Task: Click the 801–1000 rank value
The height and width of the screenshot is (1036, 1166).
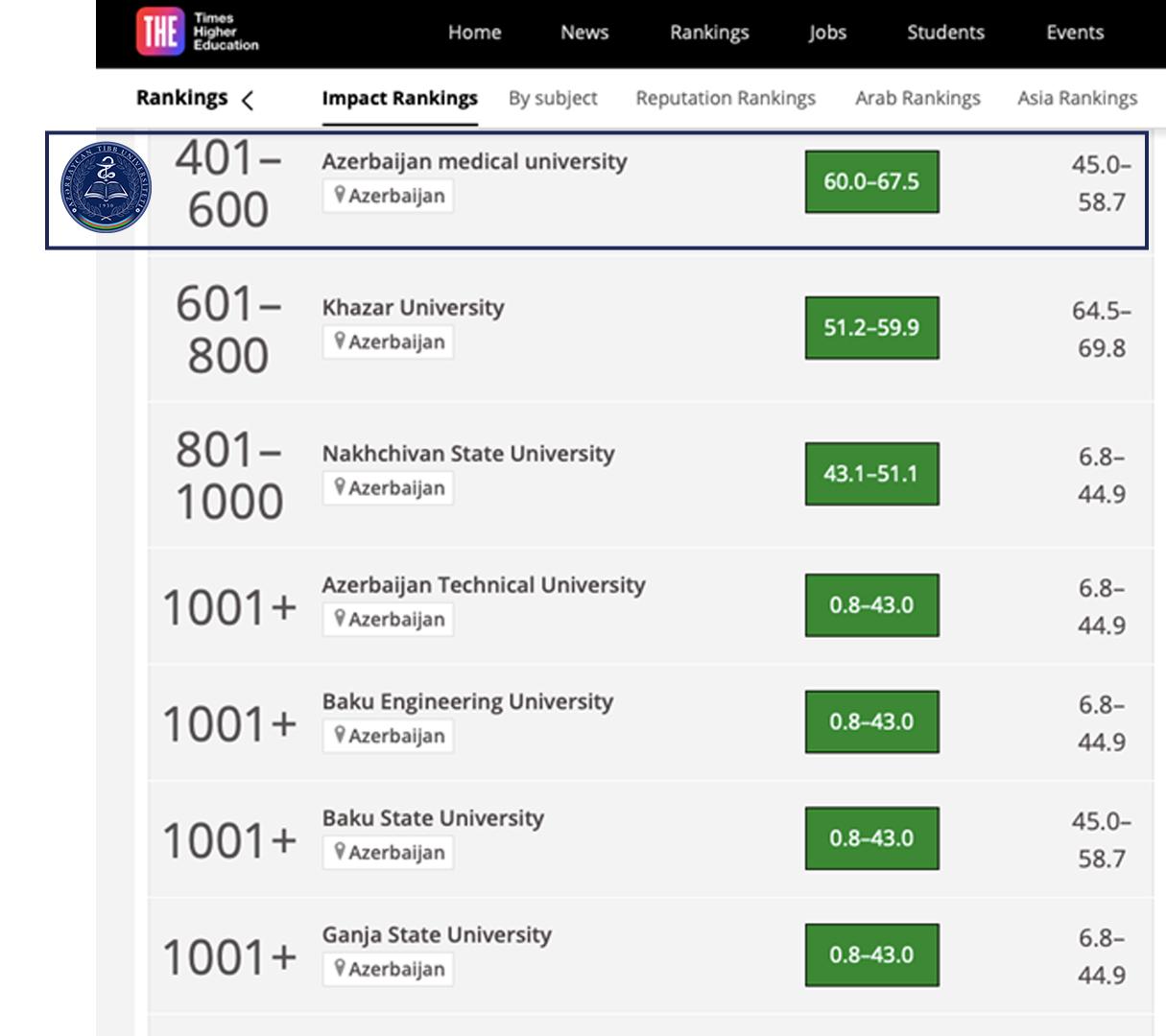Action: [228, 475]
